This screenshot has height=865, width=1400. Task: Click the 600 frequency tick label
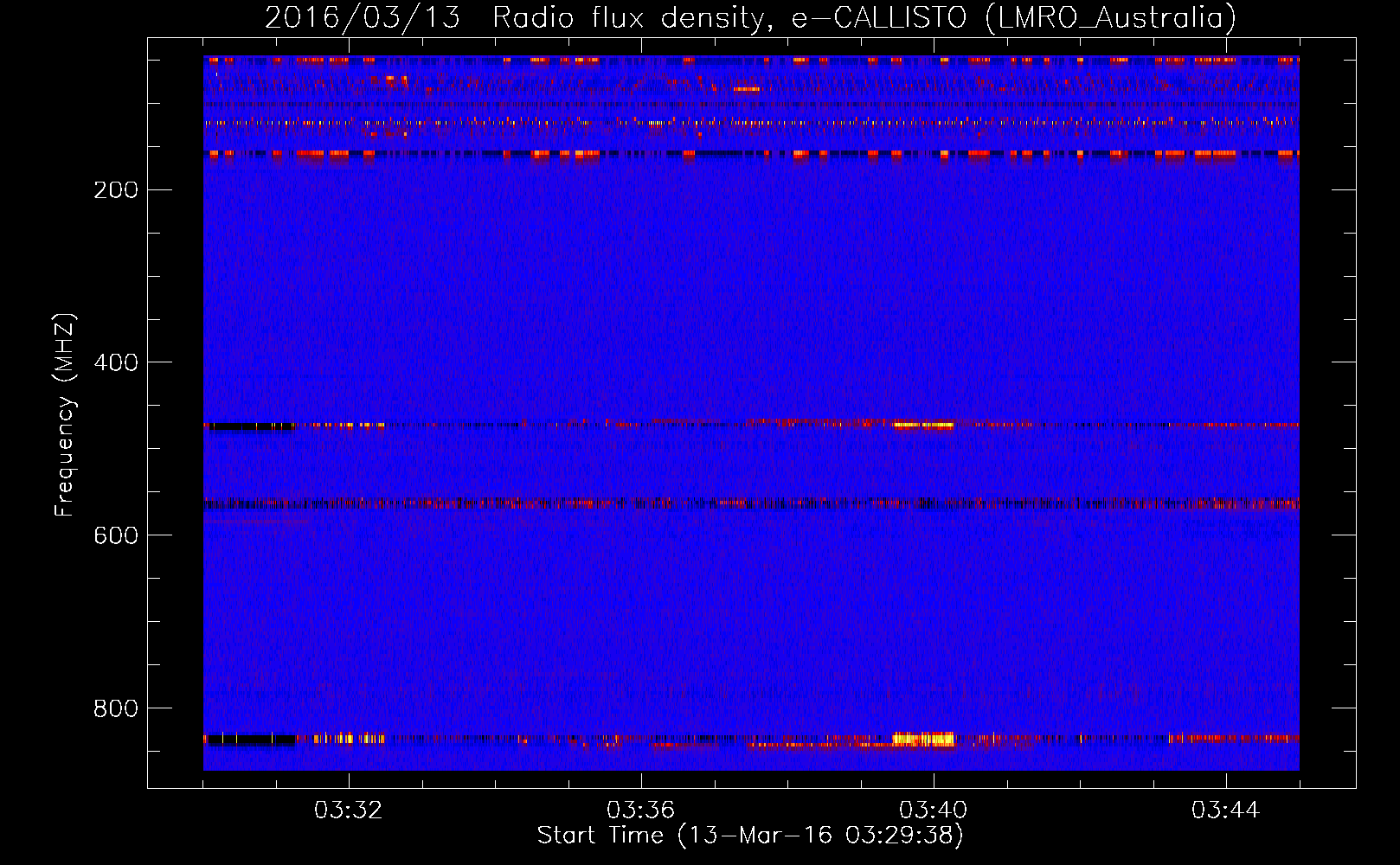coord(116,535)
